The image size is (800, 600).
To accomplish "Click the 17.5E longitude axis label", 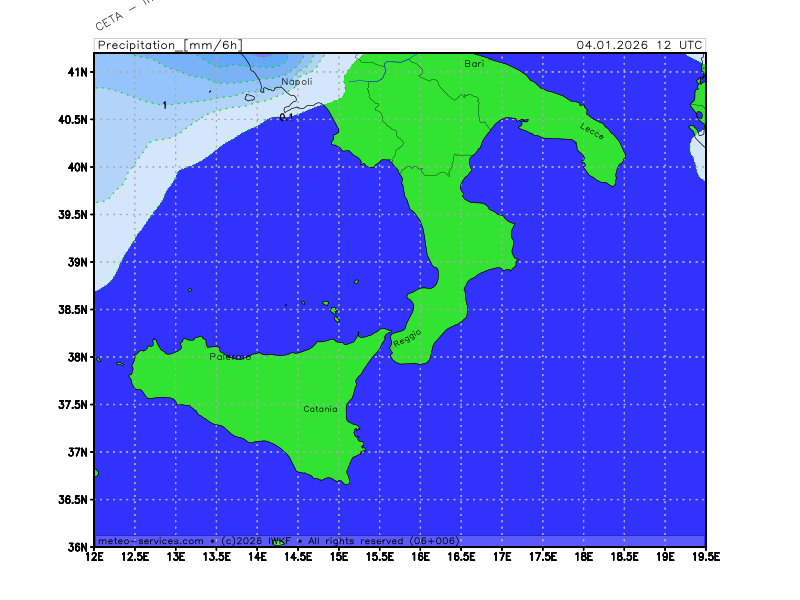I will (x=542, y=556).
